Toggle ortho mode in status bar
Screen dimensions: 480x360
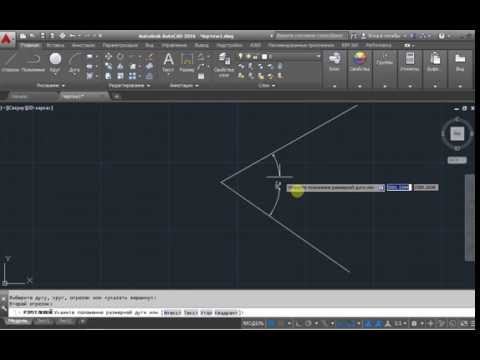[x=298, y=323]
